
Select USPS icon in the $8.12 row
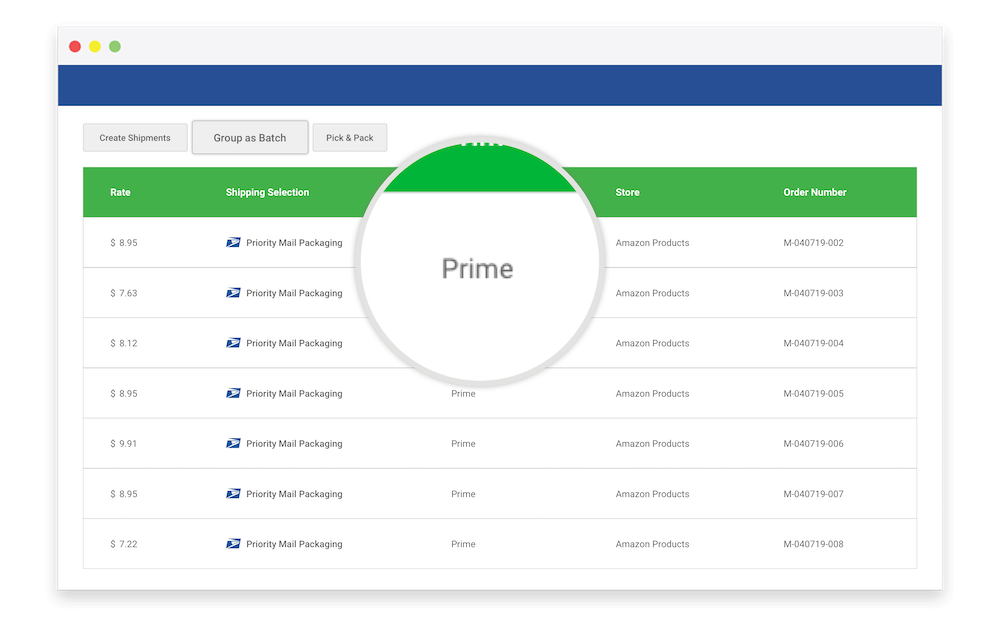click(x=233, y=343)
